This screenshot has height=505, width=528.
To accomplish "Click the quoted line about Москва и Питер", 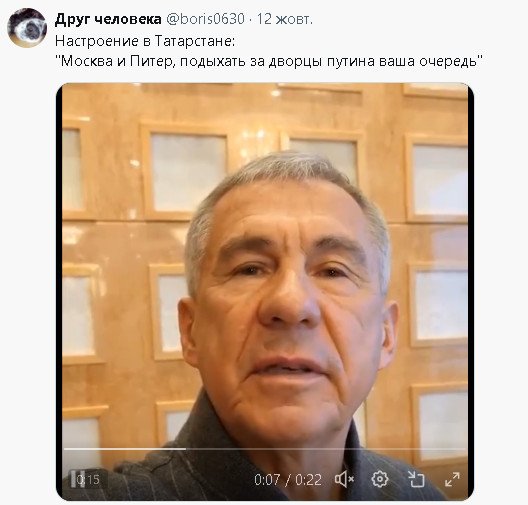I will click(x=269, y=61).
